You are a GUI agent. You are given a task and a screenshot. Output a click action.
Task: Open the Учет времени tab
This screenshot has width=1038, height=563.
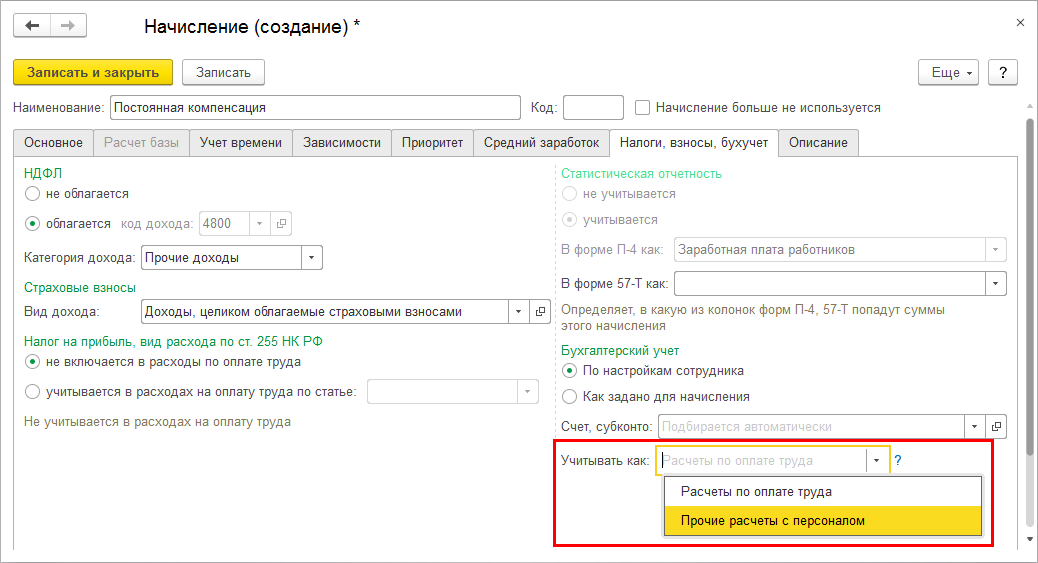tap(240, 143)
